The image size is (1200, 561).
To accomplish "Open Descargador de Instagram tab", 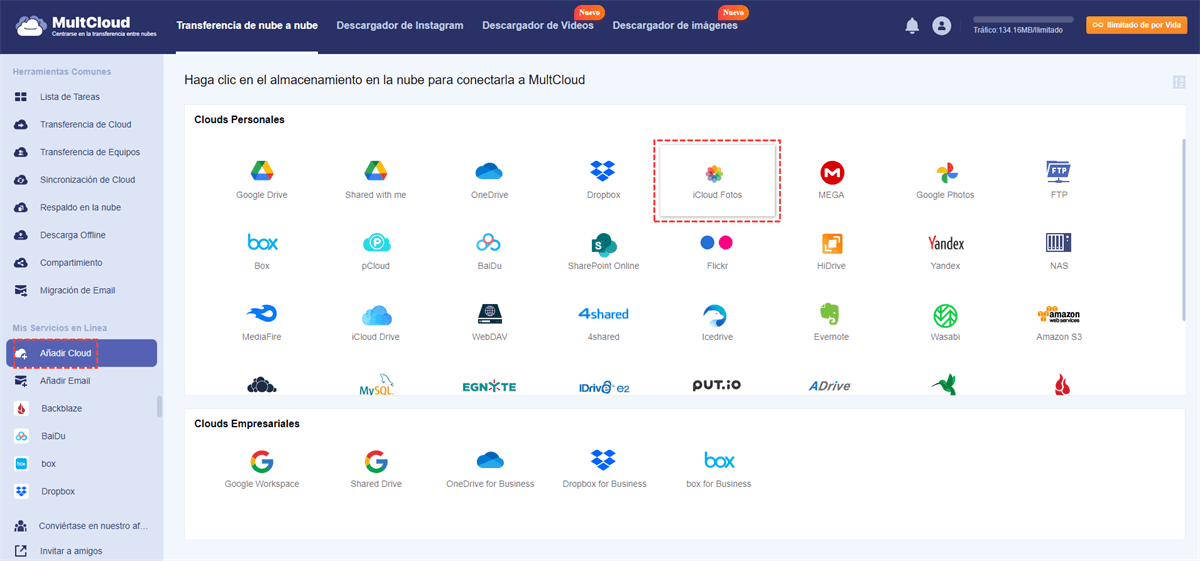I will pyautogui.click(x=400, y=25).
